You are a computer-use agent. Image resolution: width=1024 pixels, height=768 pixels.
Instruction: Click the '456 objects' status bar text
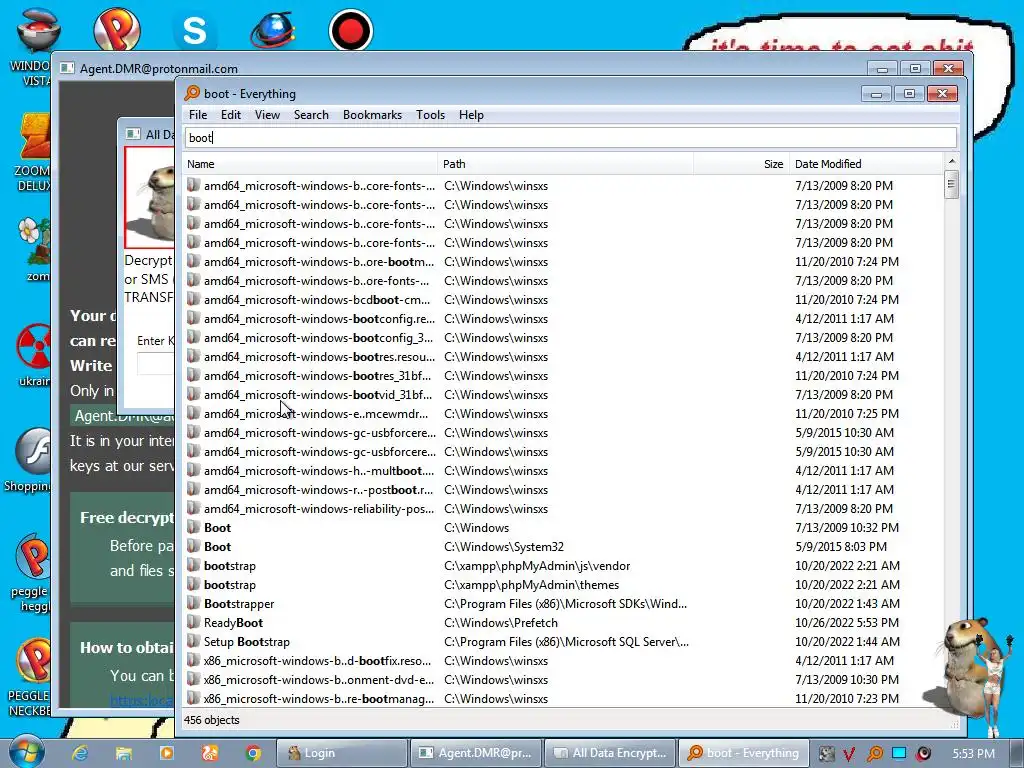pyautogui.click(x=212, y=720)
